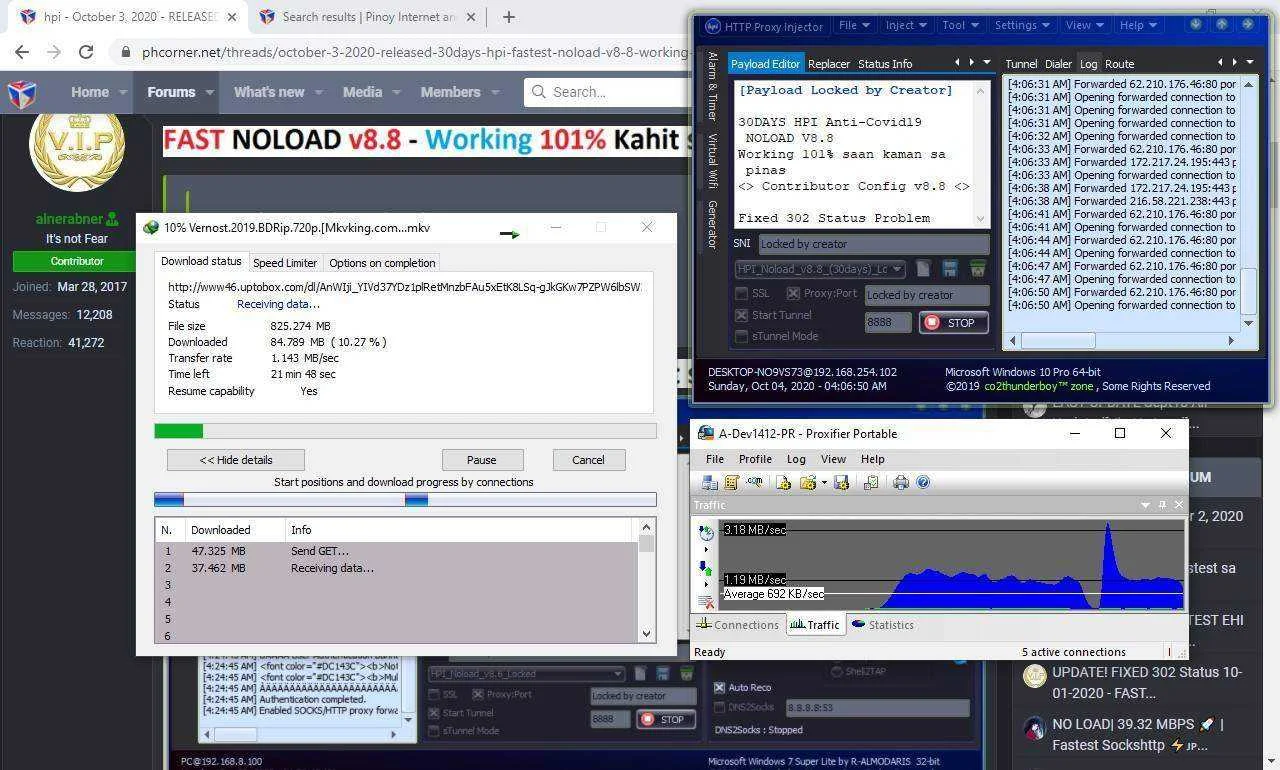Toggle Proxy:Port checkbox in top HPI window
The width and height of the screenshot is (1280, 770).
(793, 293)
